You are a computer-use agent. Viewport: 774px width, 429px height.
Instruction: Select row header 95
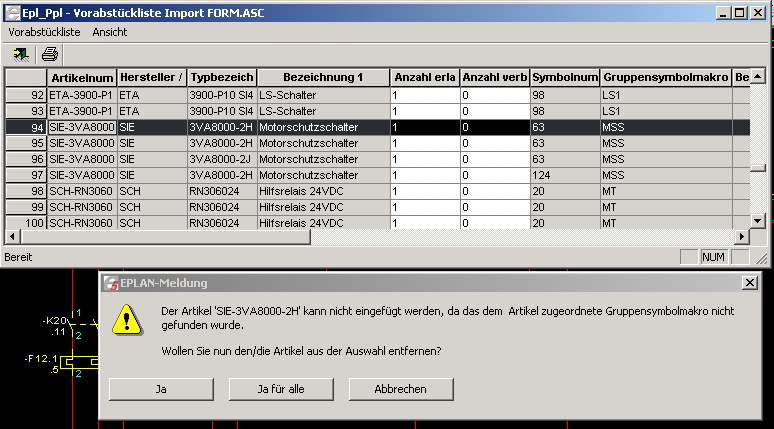[26, 143]
